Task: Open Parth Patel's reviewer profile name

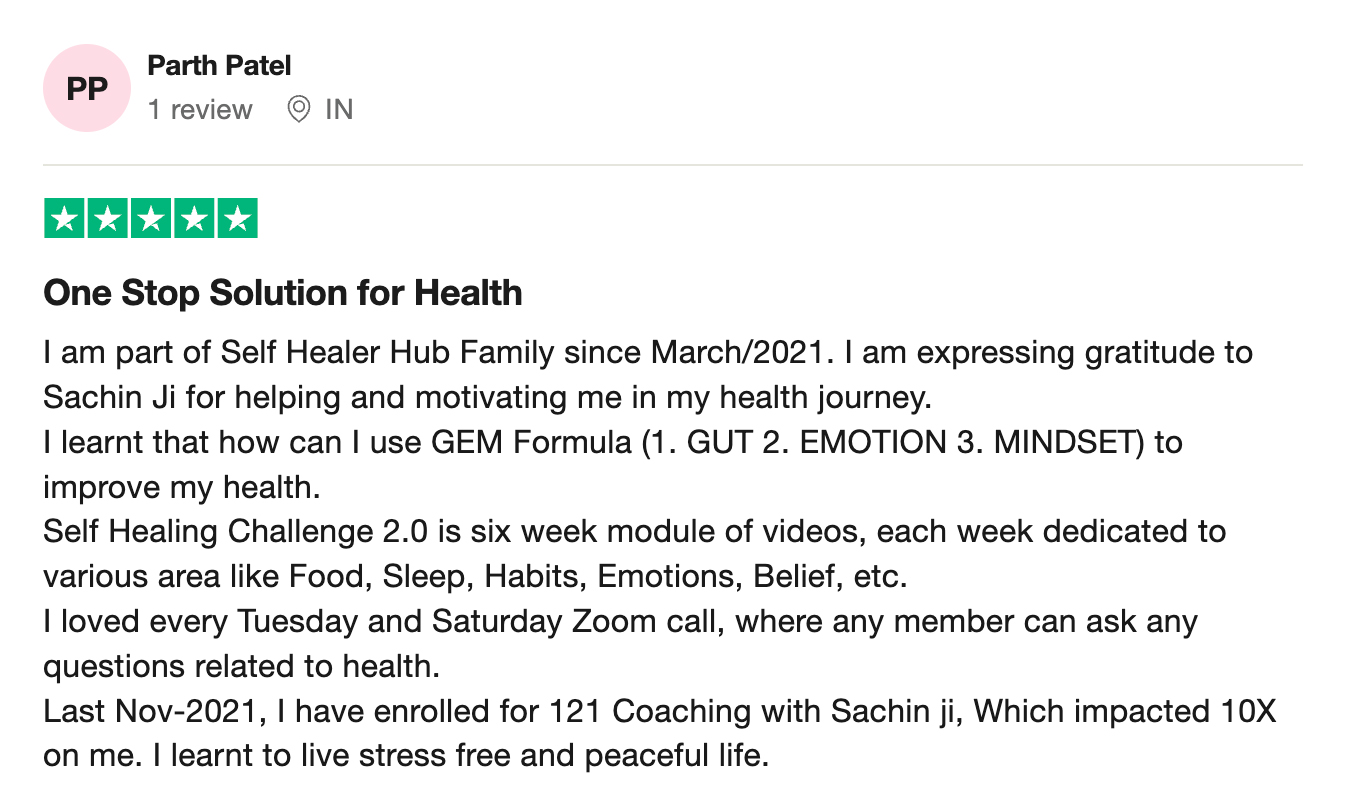Action: point(219,66)
